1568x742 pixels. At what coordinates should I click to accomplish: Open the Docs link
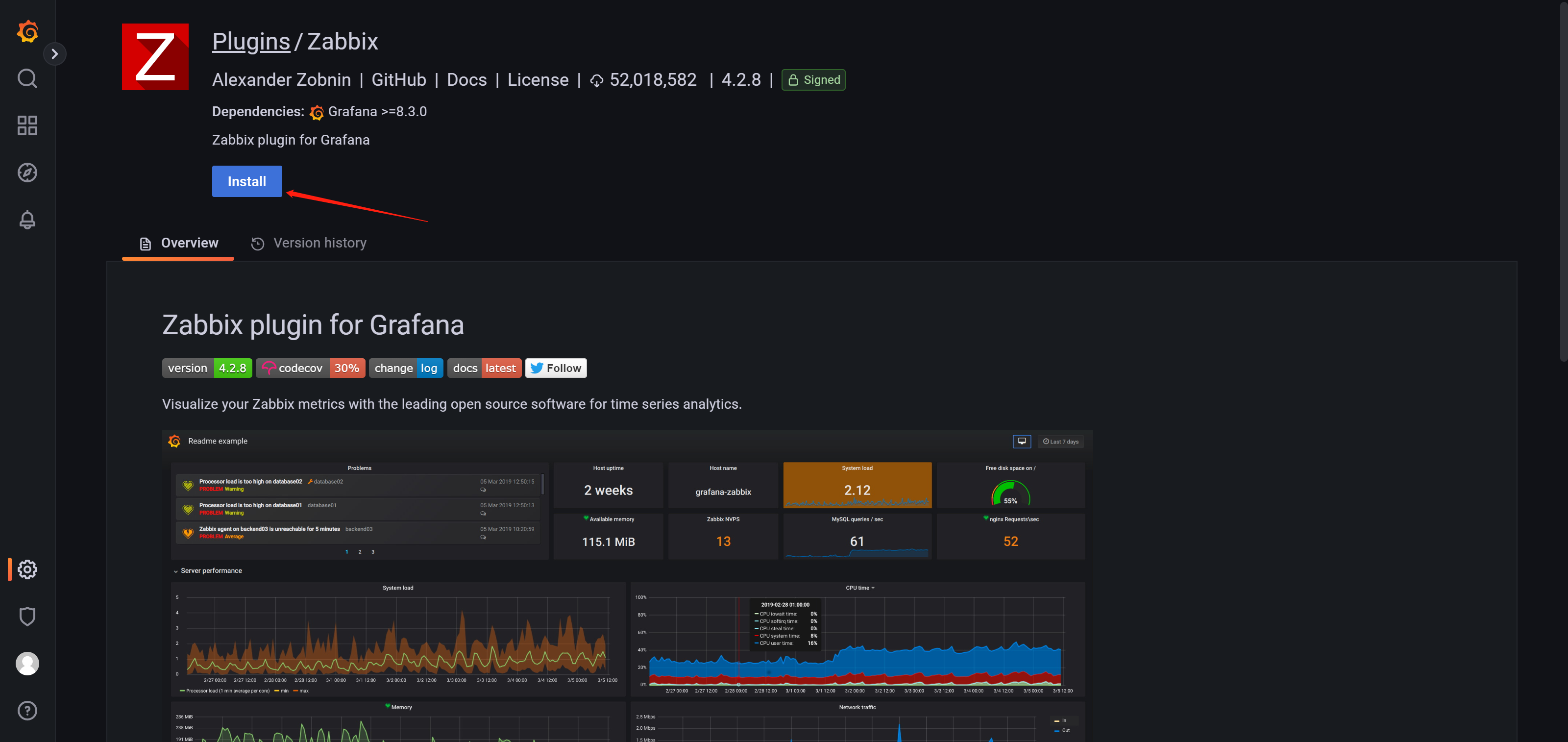tap(467, 80)
